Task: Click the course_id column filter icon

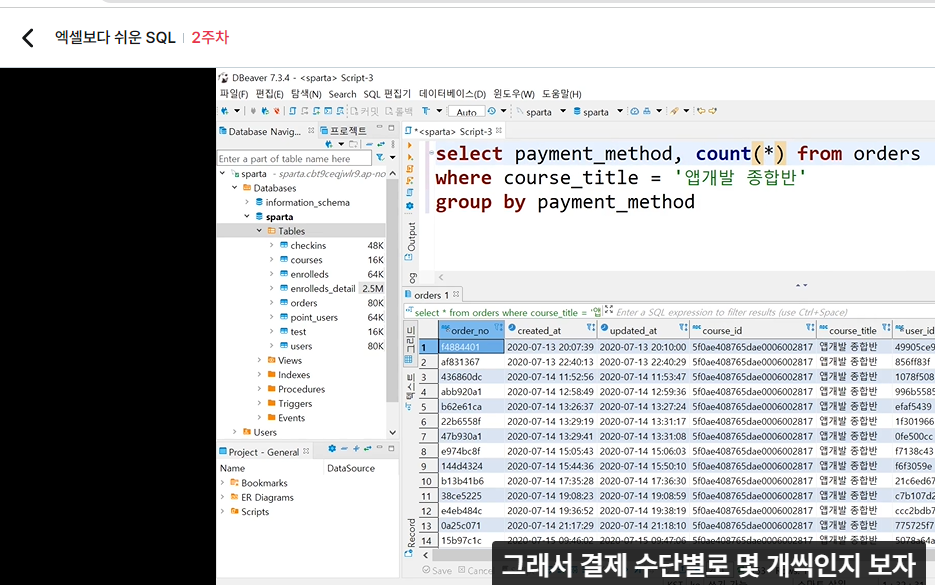Action: coord(810,327)
